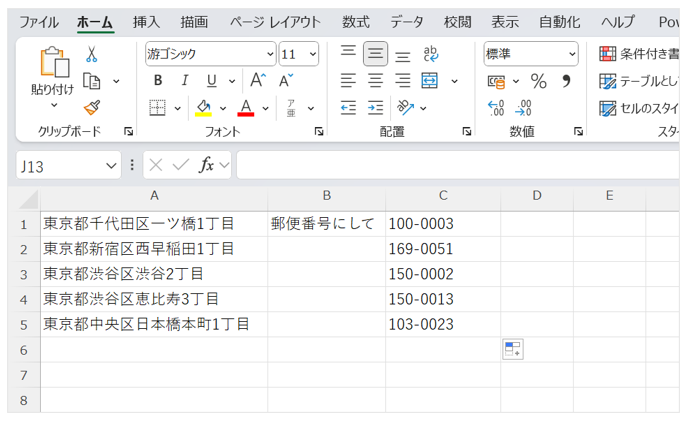Apply red font color
Image resolution: width=688 pixels, height=425 pixels.
246,108
